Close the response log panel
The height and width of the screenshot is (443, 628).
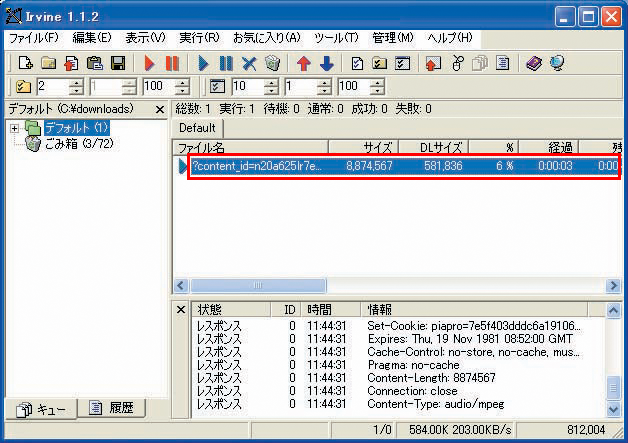click(181, 309)
